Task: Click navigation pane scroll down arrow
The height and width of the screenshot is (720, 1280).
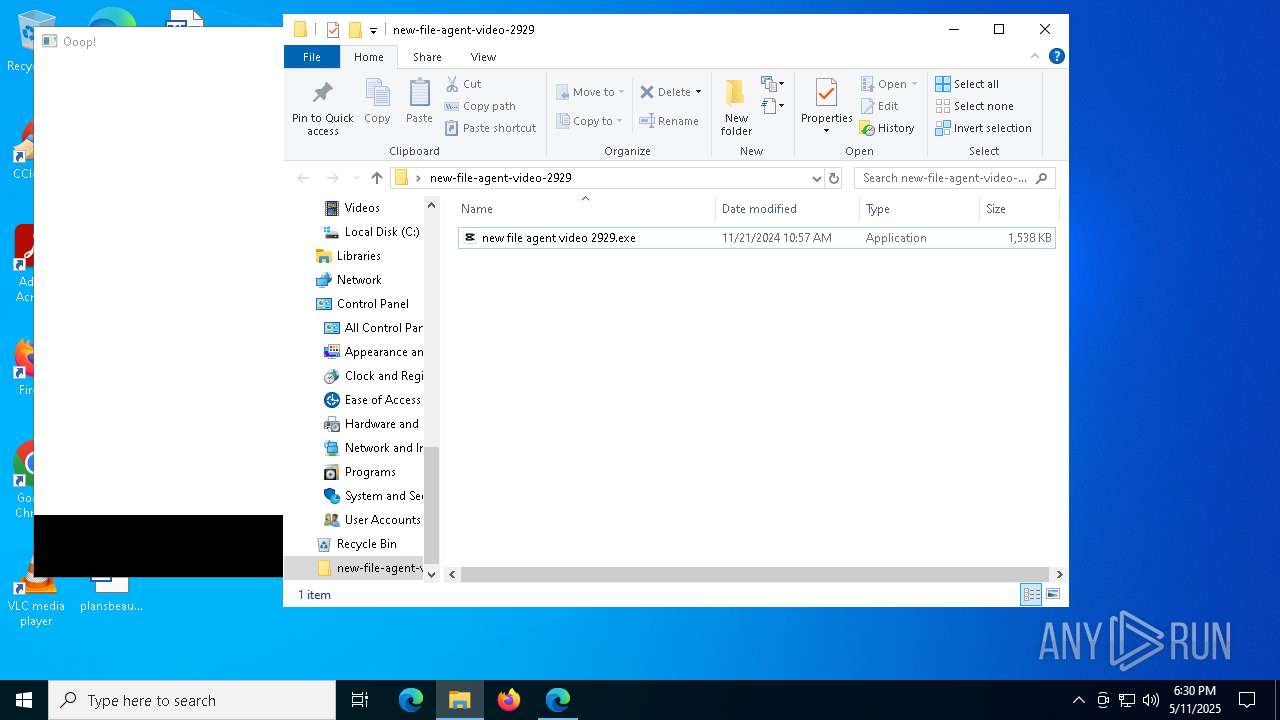Action: click(432, 574)
